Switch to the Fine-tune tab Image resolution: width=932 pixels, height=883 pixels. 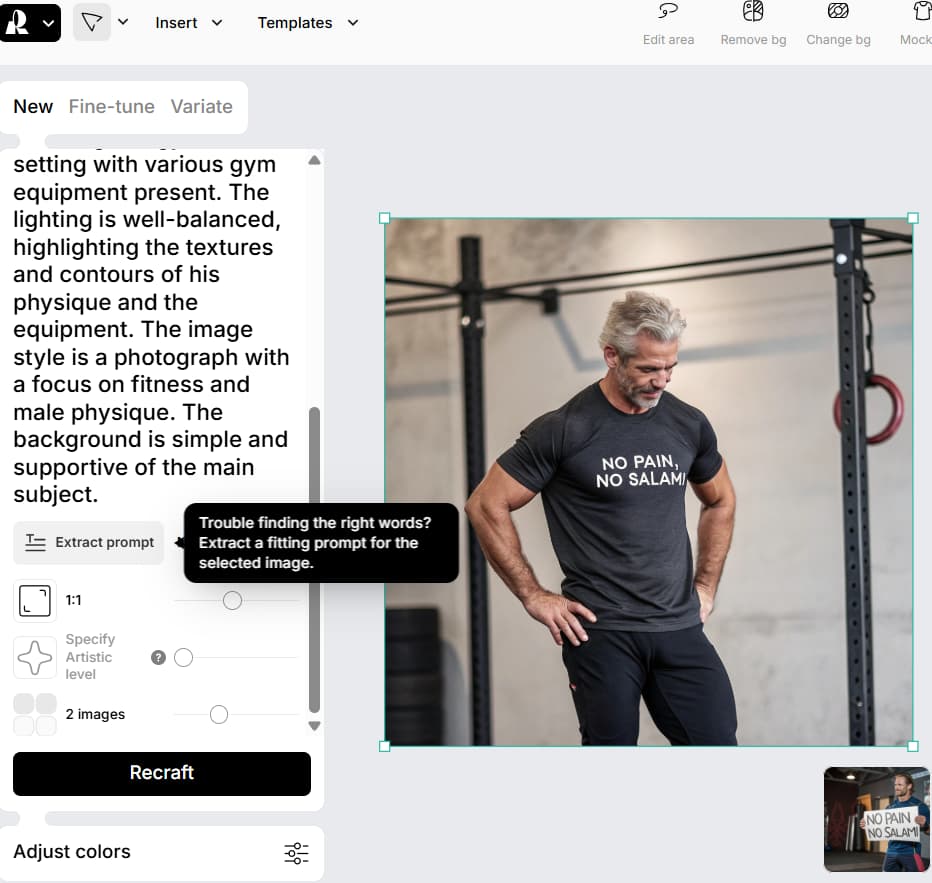112,106
